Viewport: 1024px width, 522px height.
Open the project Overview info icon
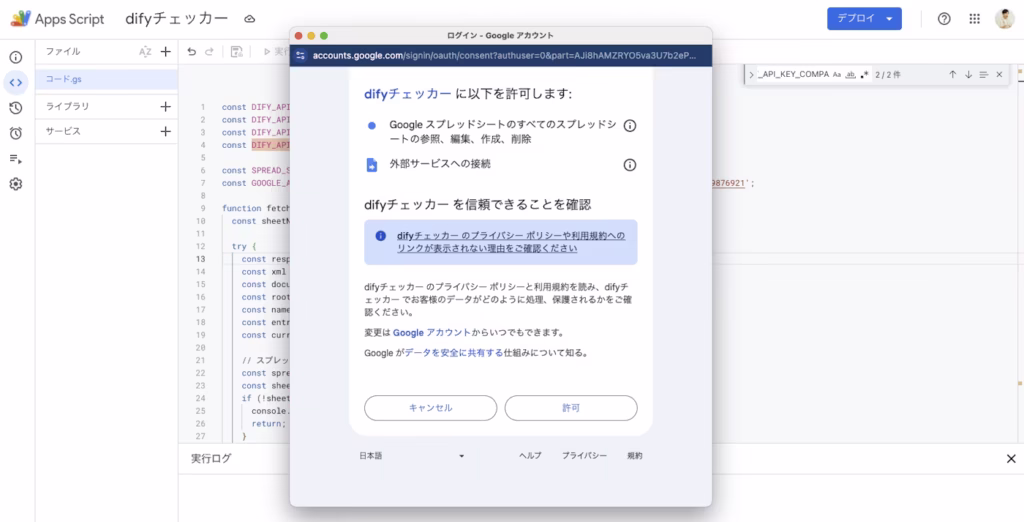click(x=16, y=58)
